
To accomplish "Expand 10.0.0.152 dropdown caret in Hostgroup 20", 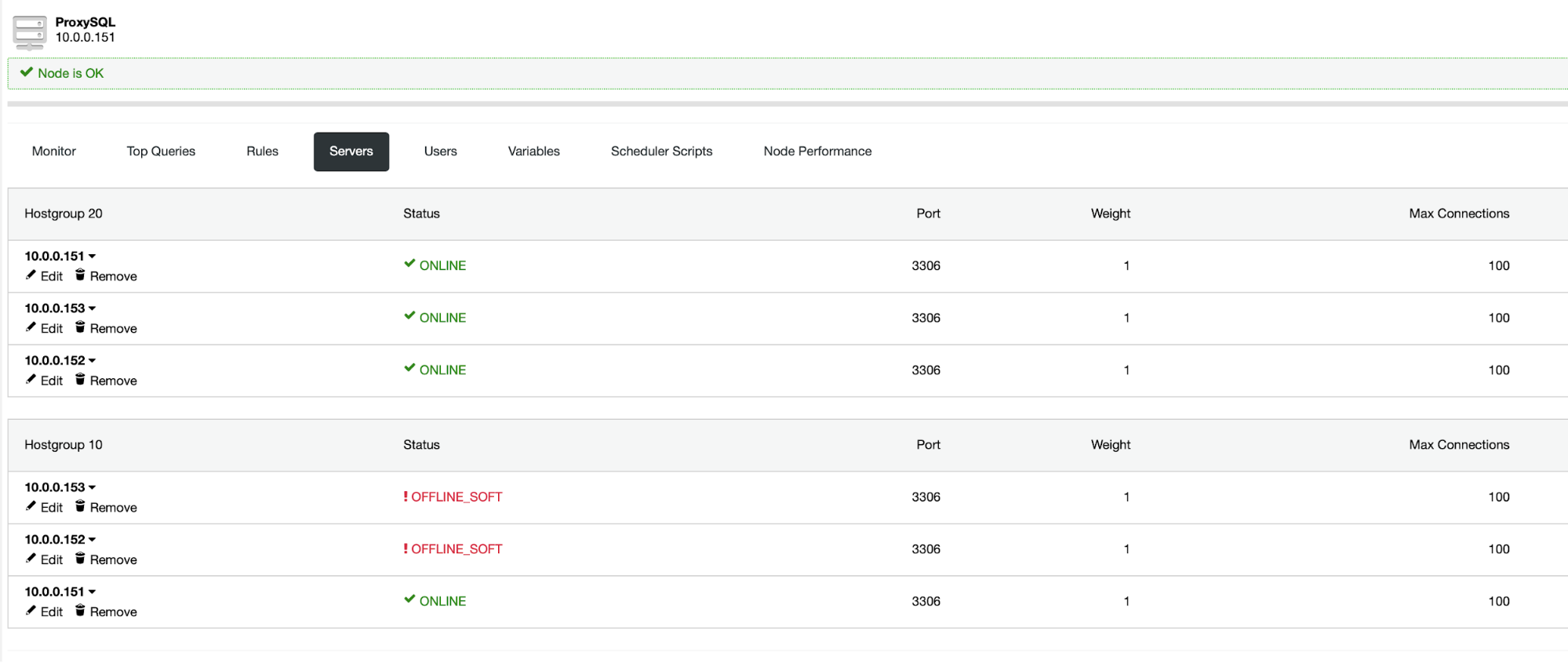I will click(x=92, y=361).
